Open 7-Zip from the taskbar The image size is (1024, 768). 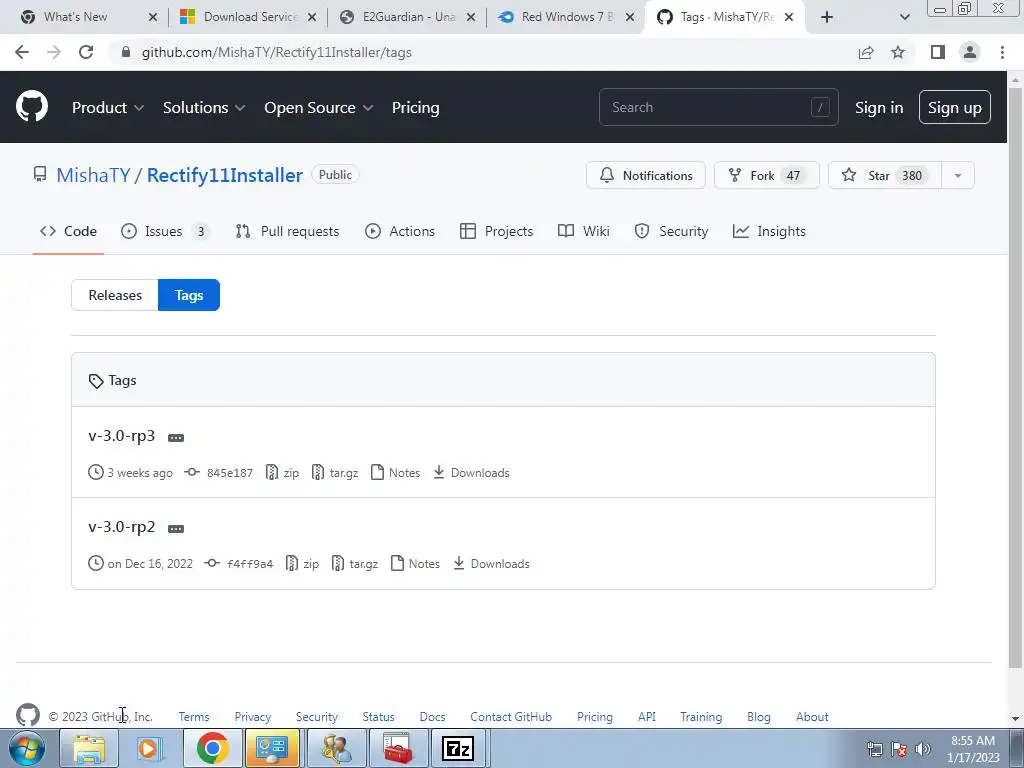458,748
